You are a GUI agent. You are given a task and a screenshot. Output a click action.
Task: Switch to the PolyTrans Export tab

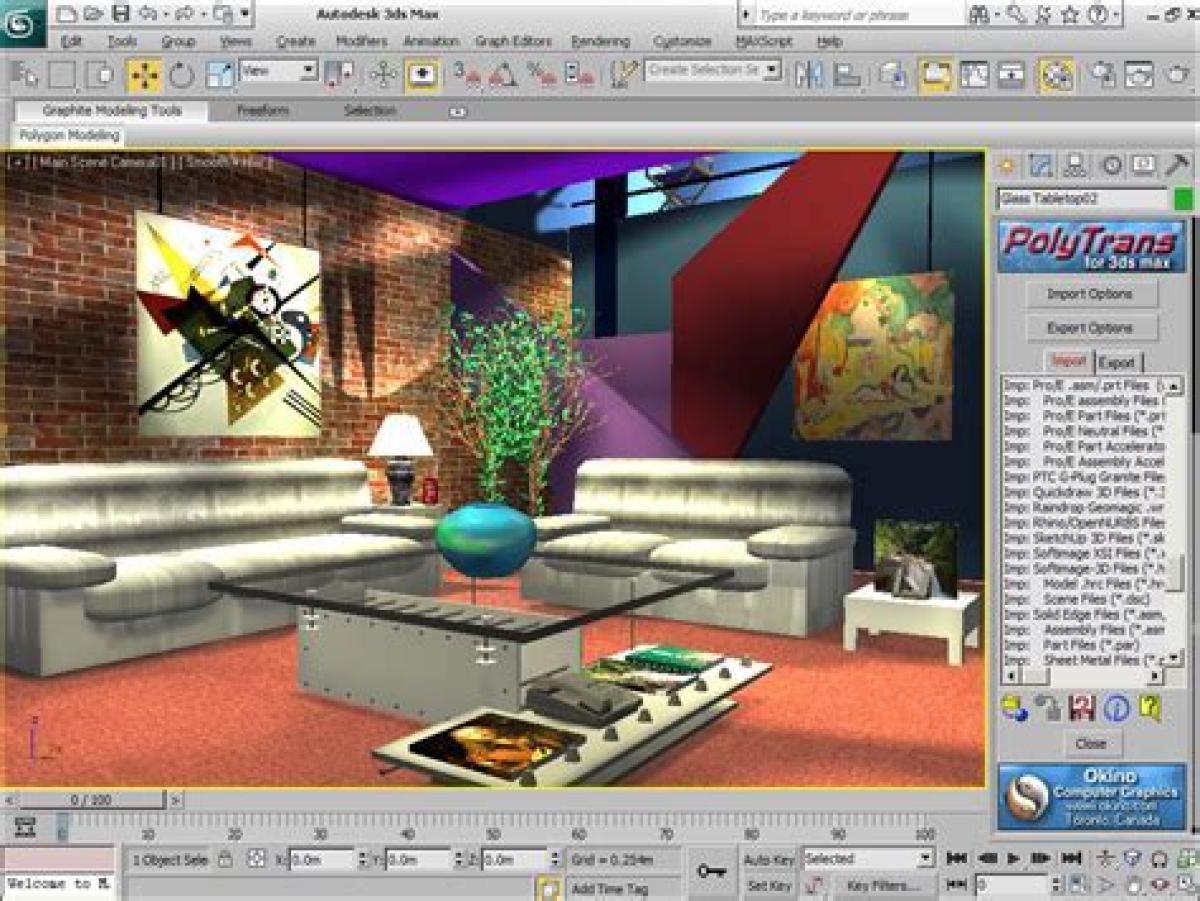pos(1117,362)
